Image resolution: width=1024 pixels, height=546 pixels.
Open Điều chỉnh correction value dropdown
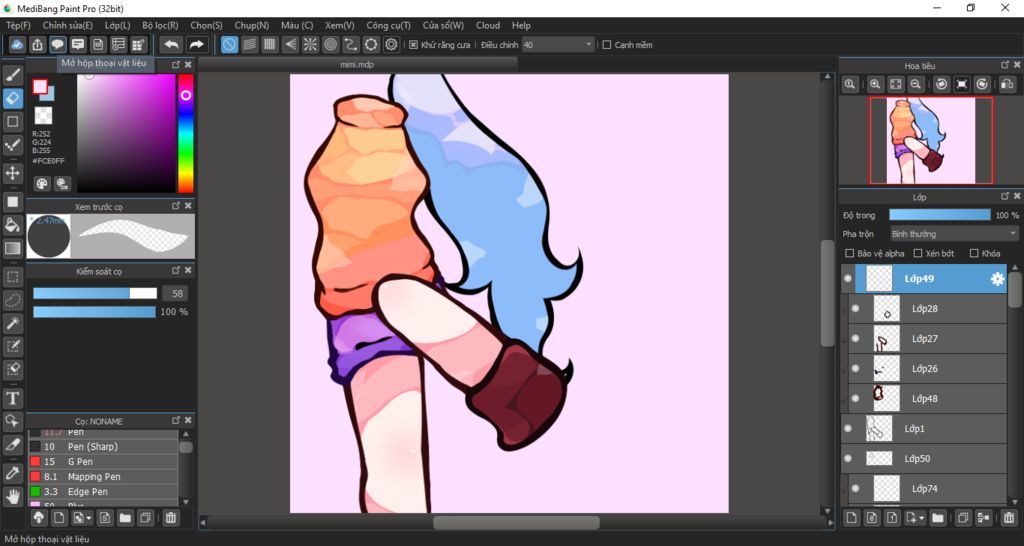pyautogui.click(x=558, y=45)
